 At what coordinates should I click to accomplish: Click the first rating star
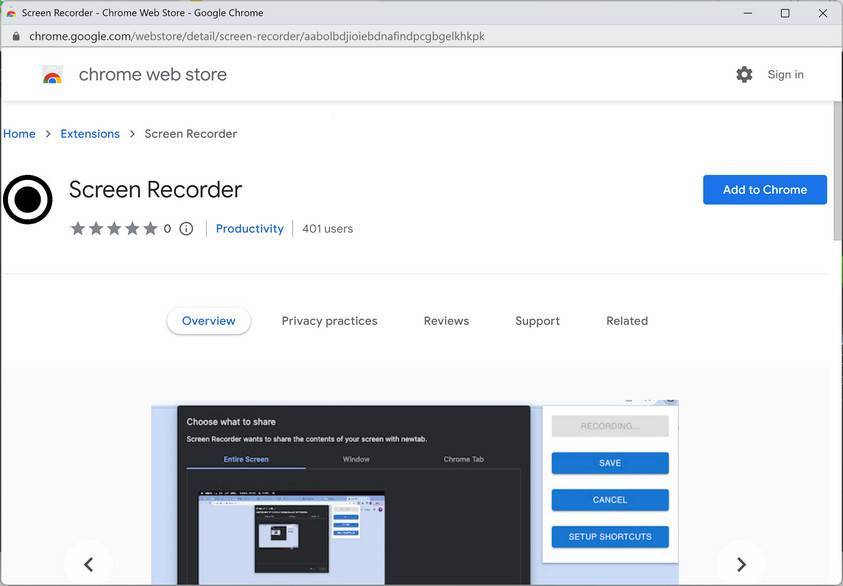pyautogui.click(x=78, y=228)
